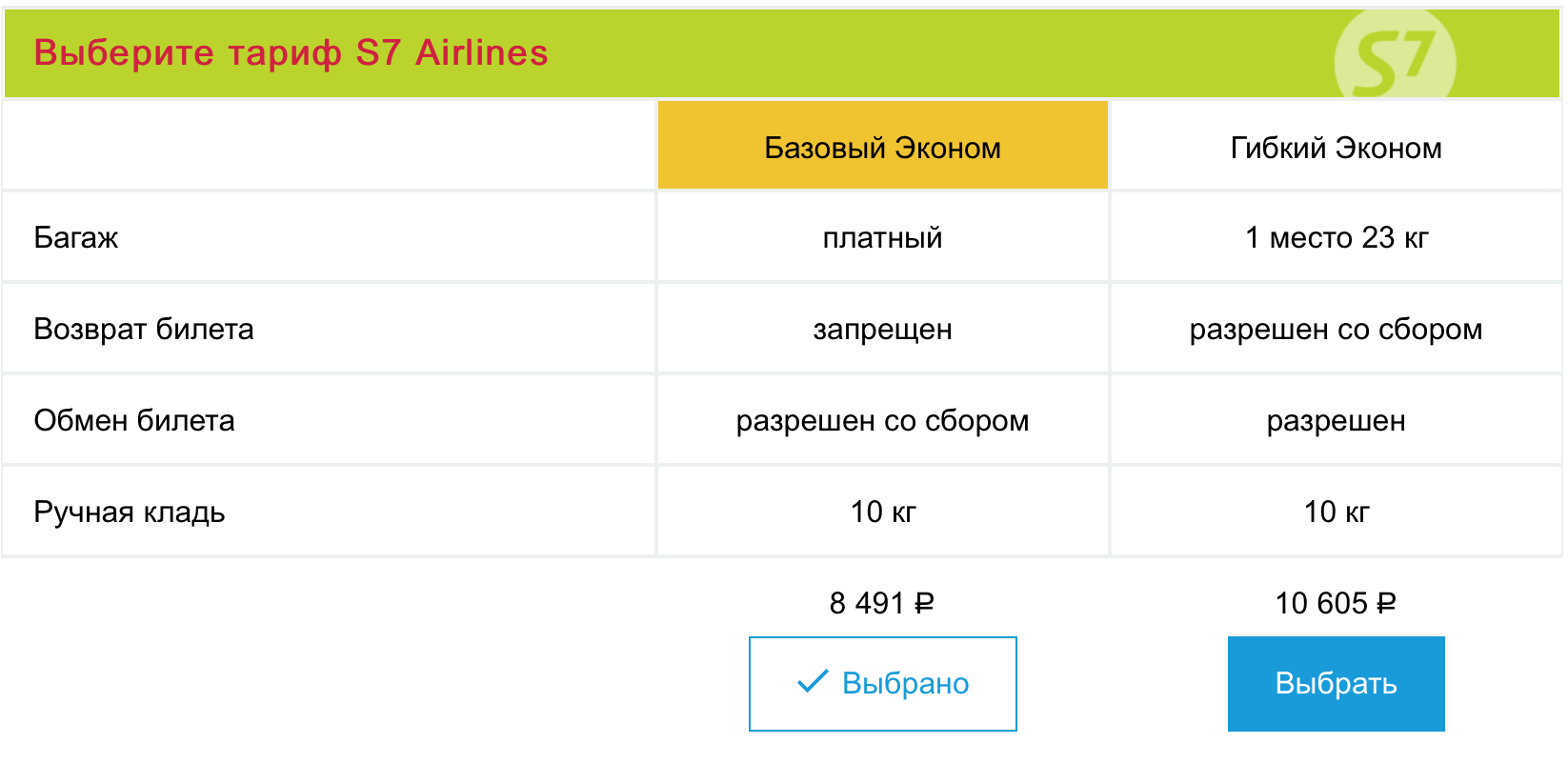Screen dimensions: 1568x764
Task: Click the Выберите тариф S7 Airlines title
Action: point(291,52)
